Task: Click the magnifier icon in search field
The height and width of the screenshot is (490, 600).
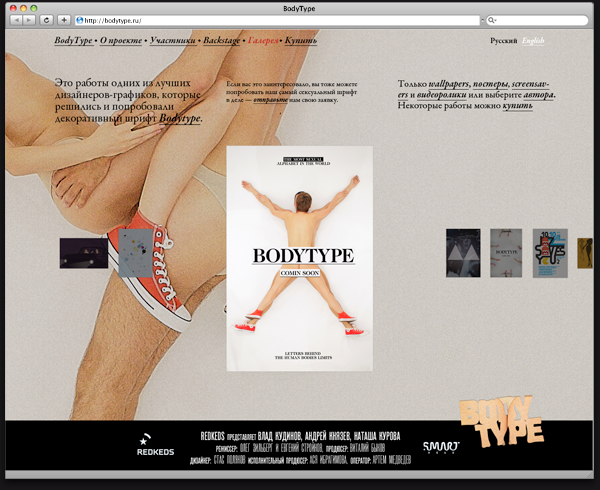Action: [492, 21]
